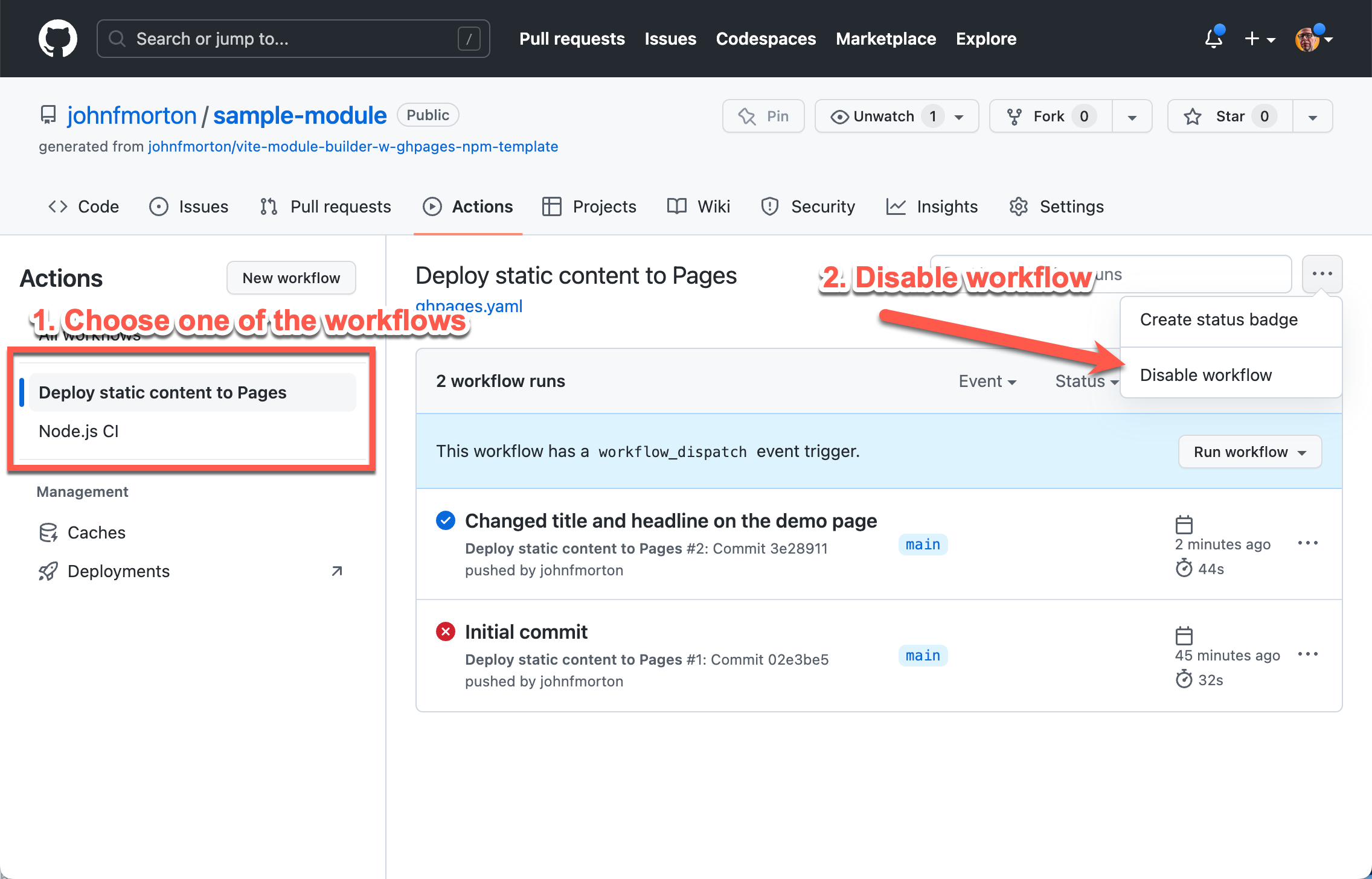1372x879 pixels.
Task: Open options for the Initial commit run
Action: click(x=1307, y=654)
